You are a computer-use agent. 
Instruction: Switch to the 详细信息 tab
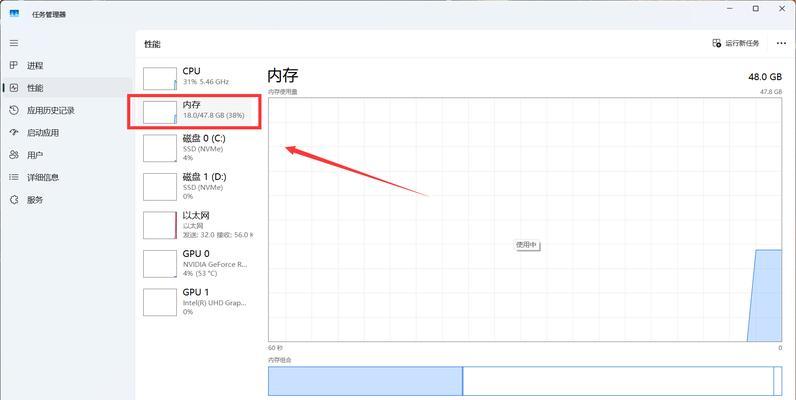(66, 177)
